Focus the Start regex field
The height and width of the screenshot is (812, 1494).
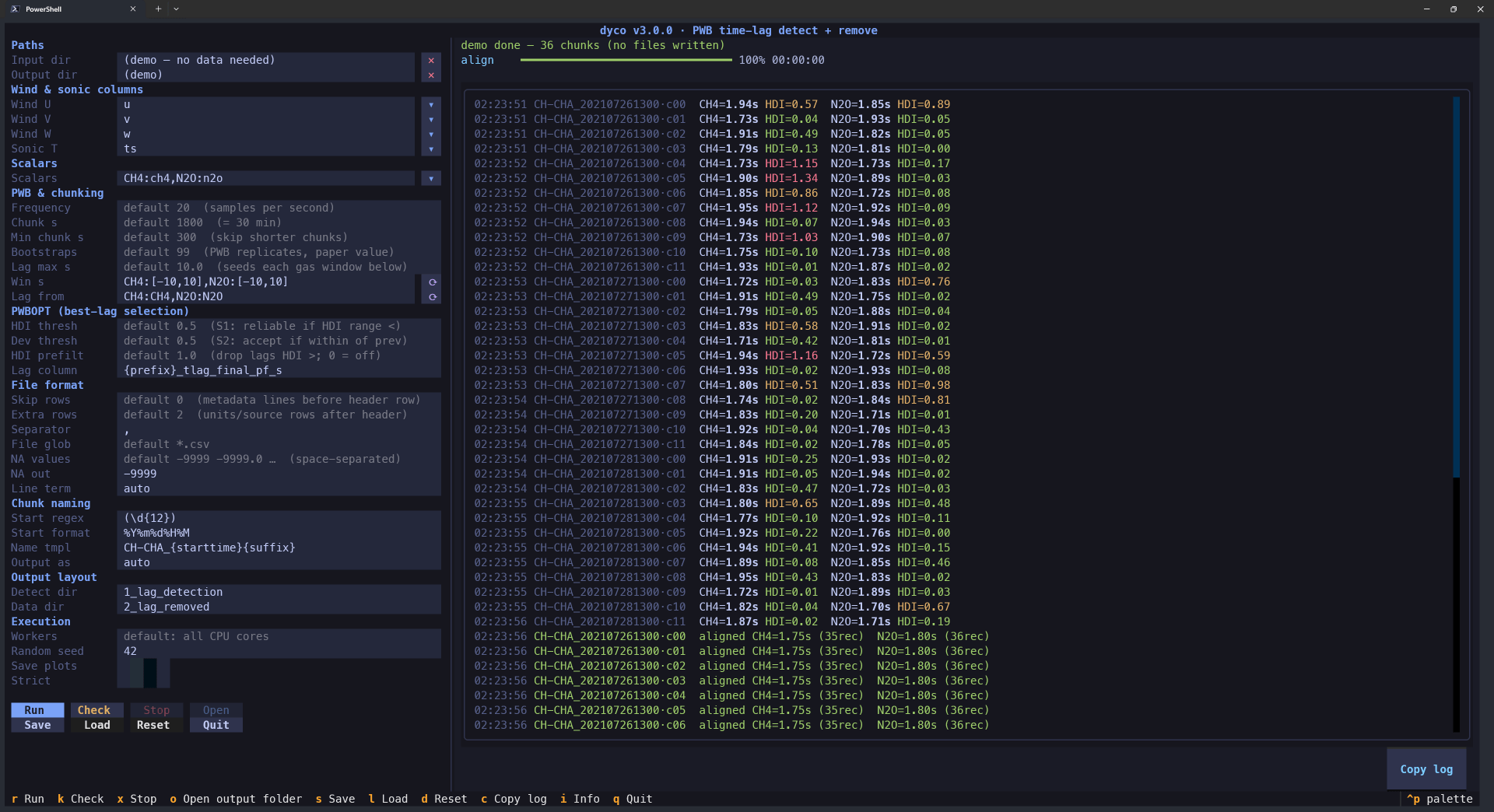(x=279, y=518)
